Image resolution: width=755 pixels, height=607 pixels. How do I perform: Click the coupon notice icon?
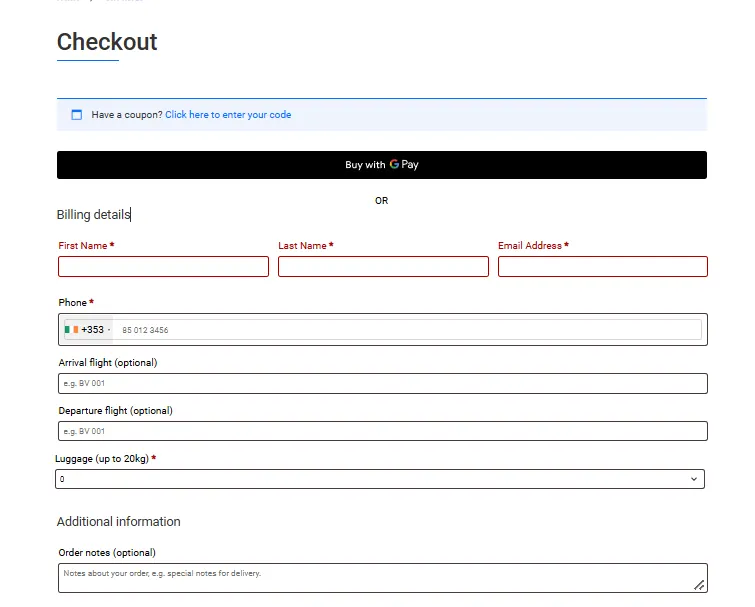(x=77, y=115)
